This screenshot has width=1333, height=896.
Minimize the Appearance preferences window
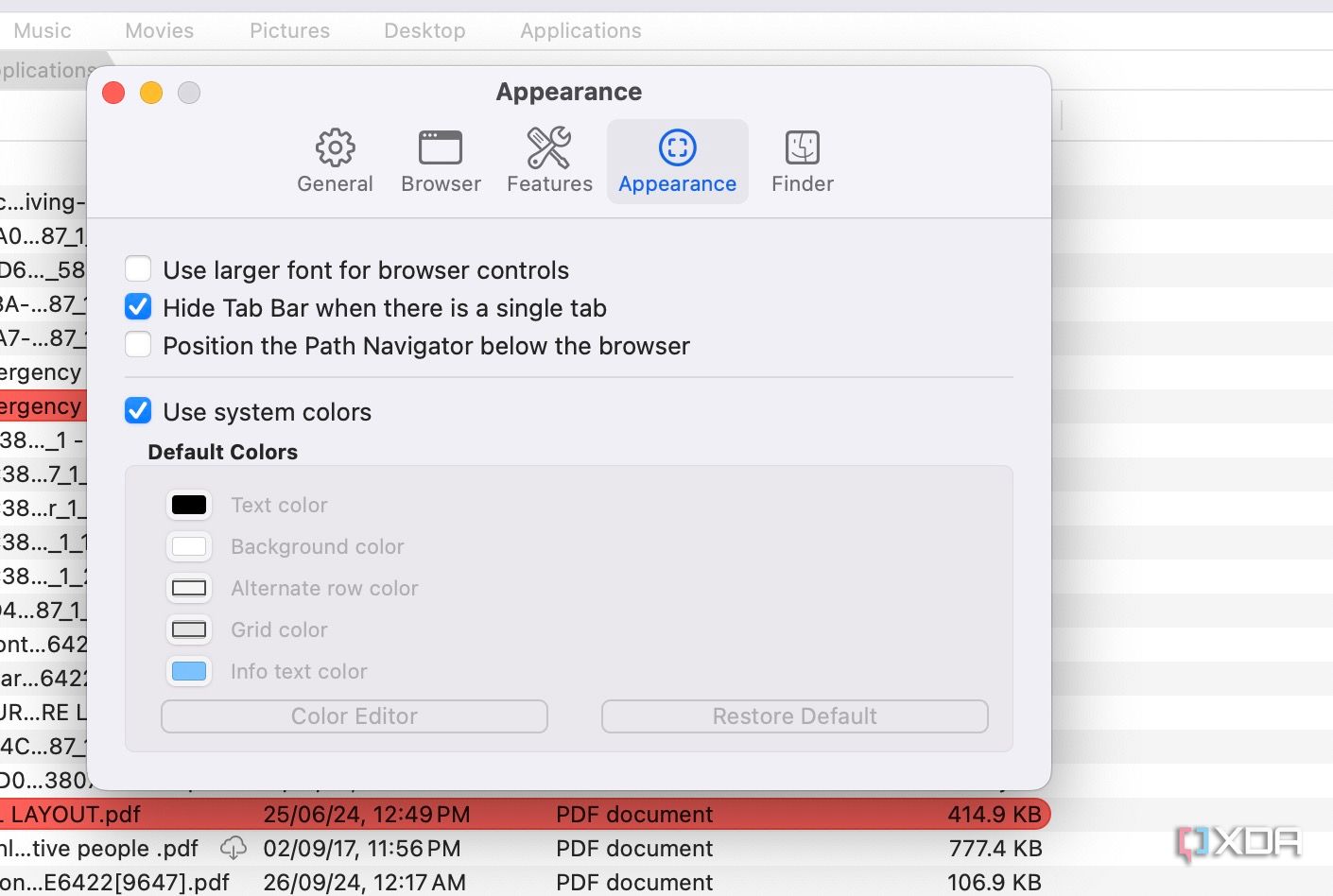pos(151,93)
